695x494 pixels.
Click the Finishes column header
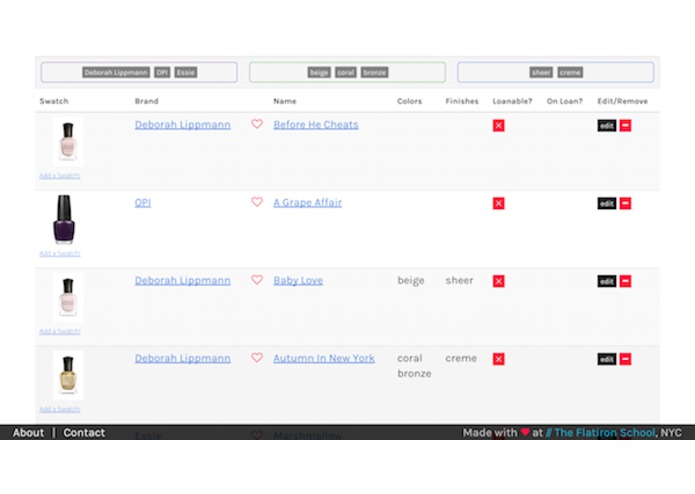[462, 101]
